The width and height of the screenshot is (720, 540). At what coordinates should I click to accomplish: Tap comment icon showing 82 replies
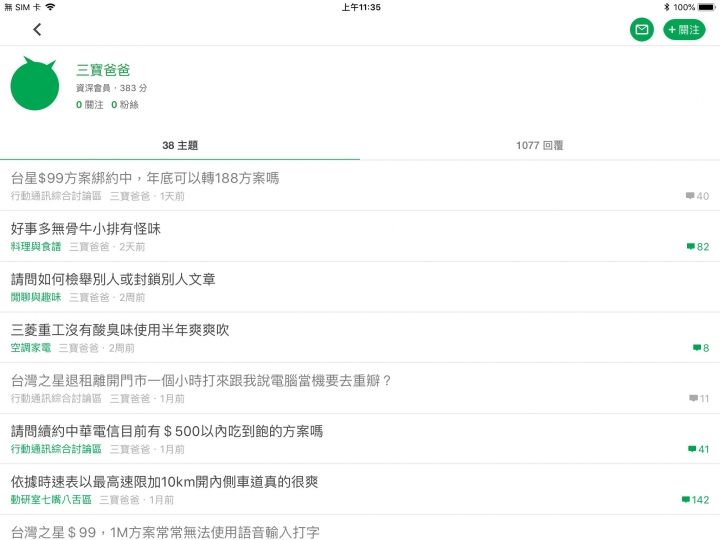[698, 247]
